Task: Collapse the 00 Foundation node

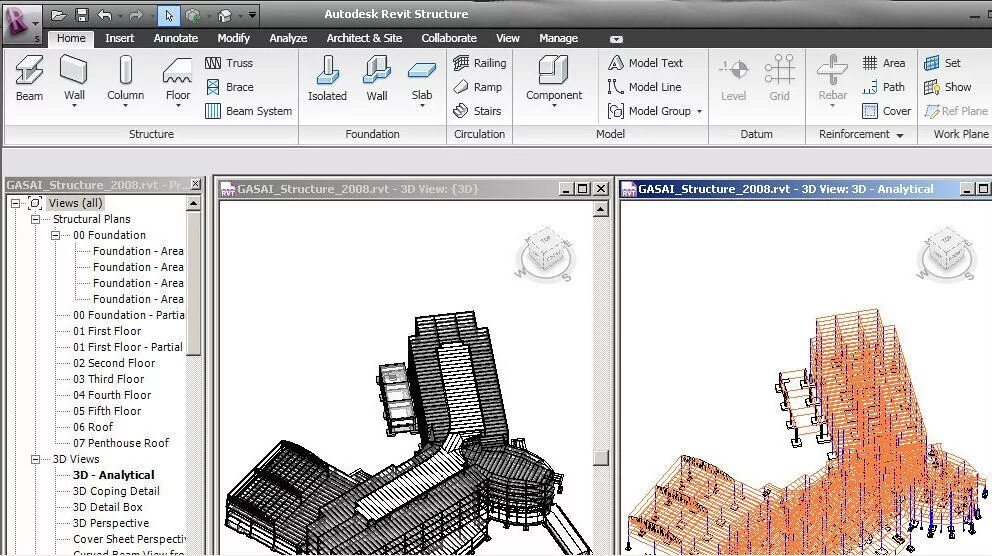Action: [56, 235]
